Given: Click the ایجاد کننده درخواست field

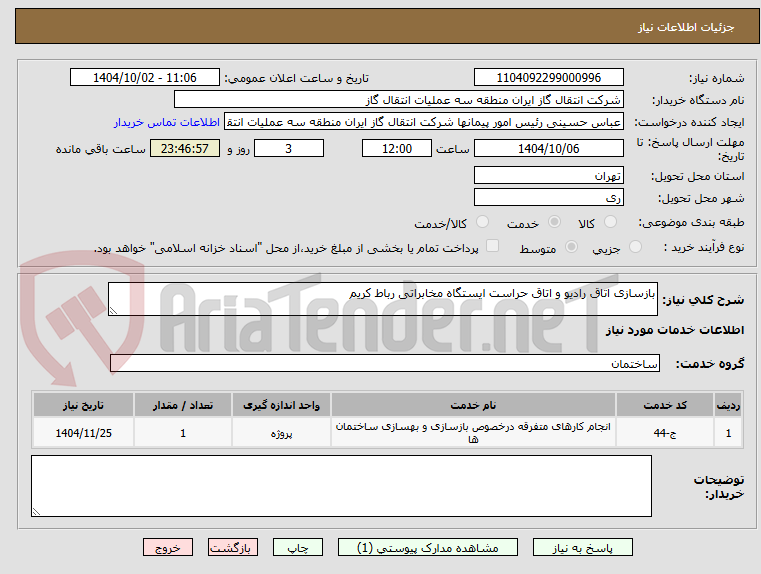Looking at the screenshot, I should [424, 122].
